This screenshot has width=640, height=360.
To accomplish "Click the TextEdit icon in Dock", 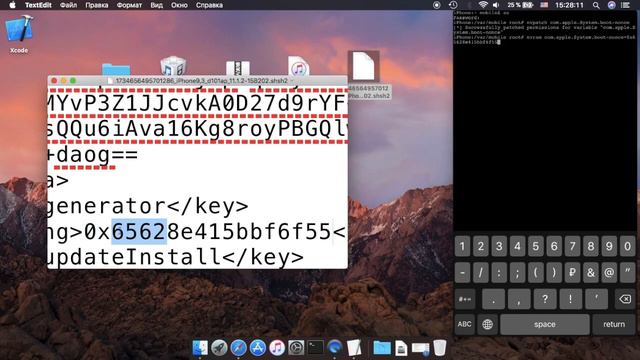I will coord(354,348).
